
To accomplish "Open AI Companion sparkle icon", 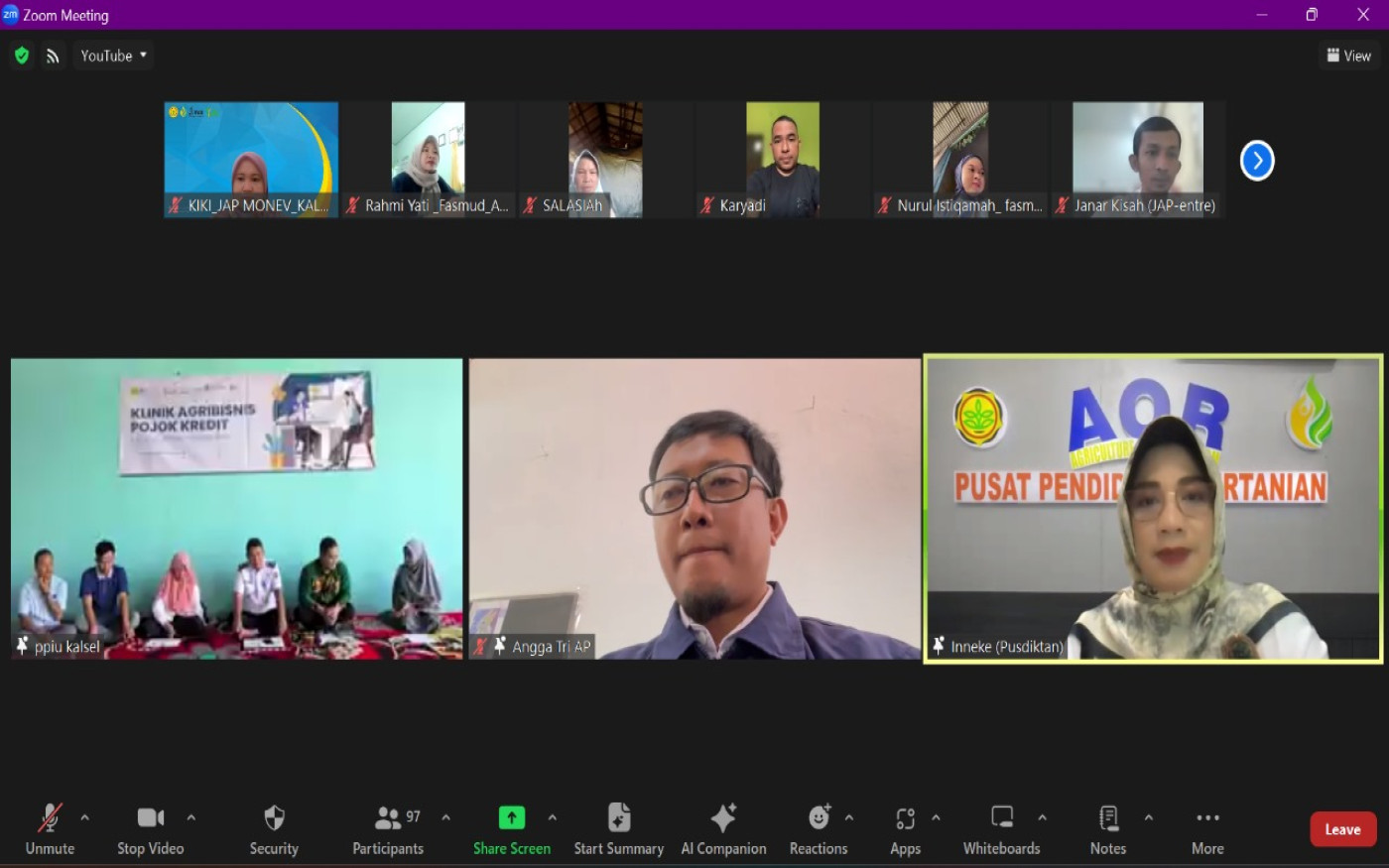I will point(723,818).
